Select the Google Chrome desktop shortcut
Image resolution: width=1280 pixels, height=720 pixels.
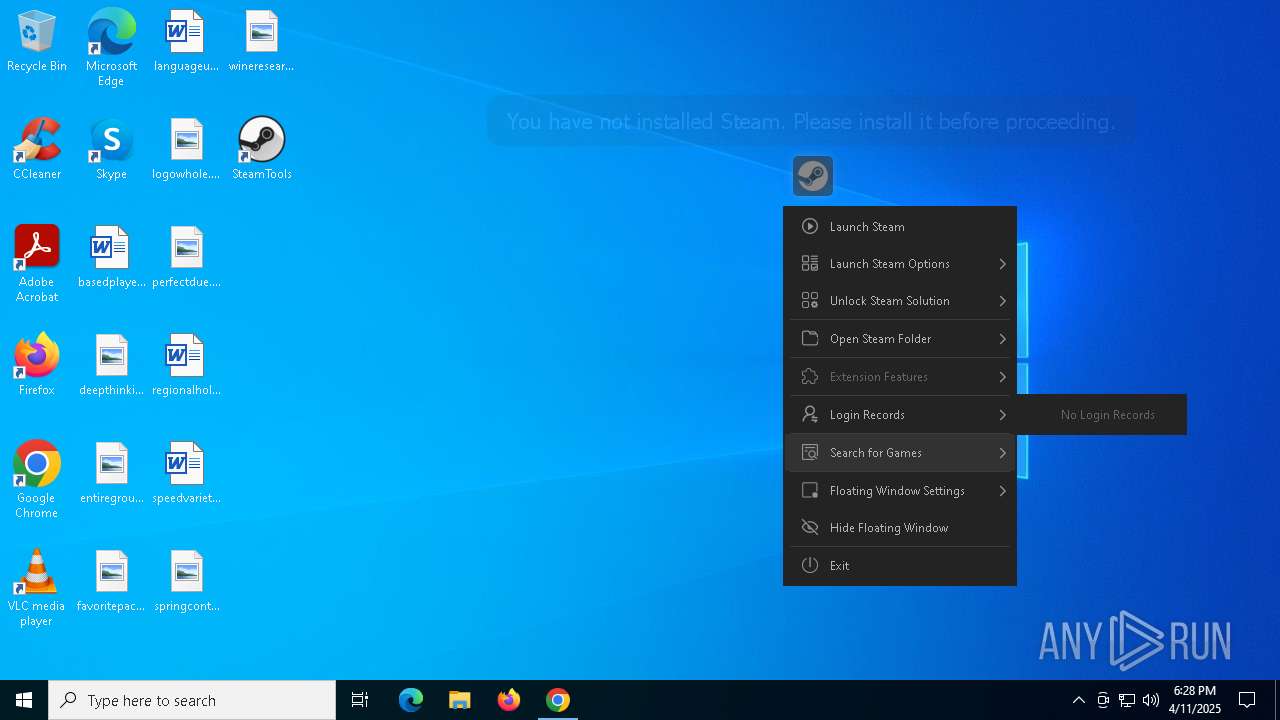(x=37, y=480)
